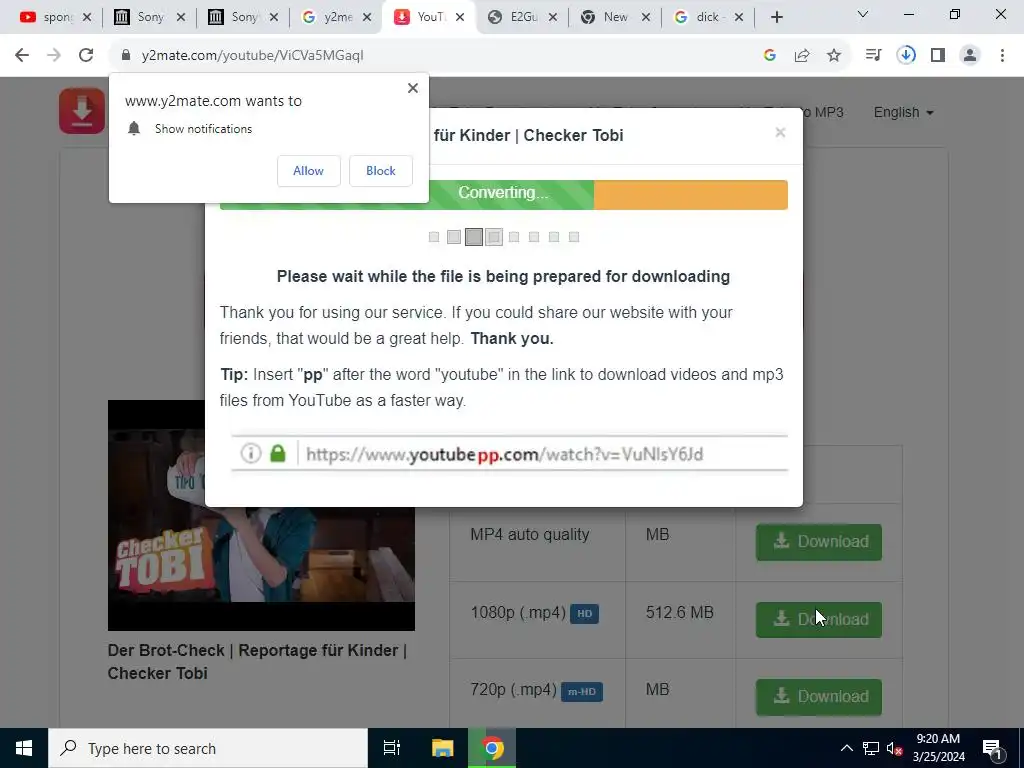The height and width of the screenshot is (768, 1024).
Task: Click the Converting progress bar
Action: [504, 195]
